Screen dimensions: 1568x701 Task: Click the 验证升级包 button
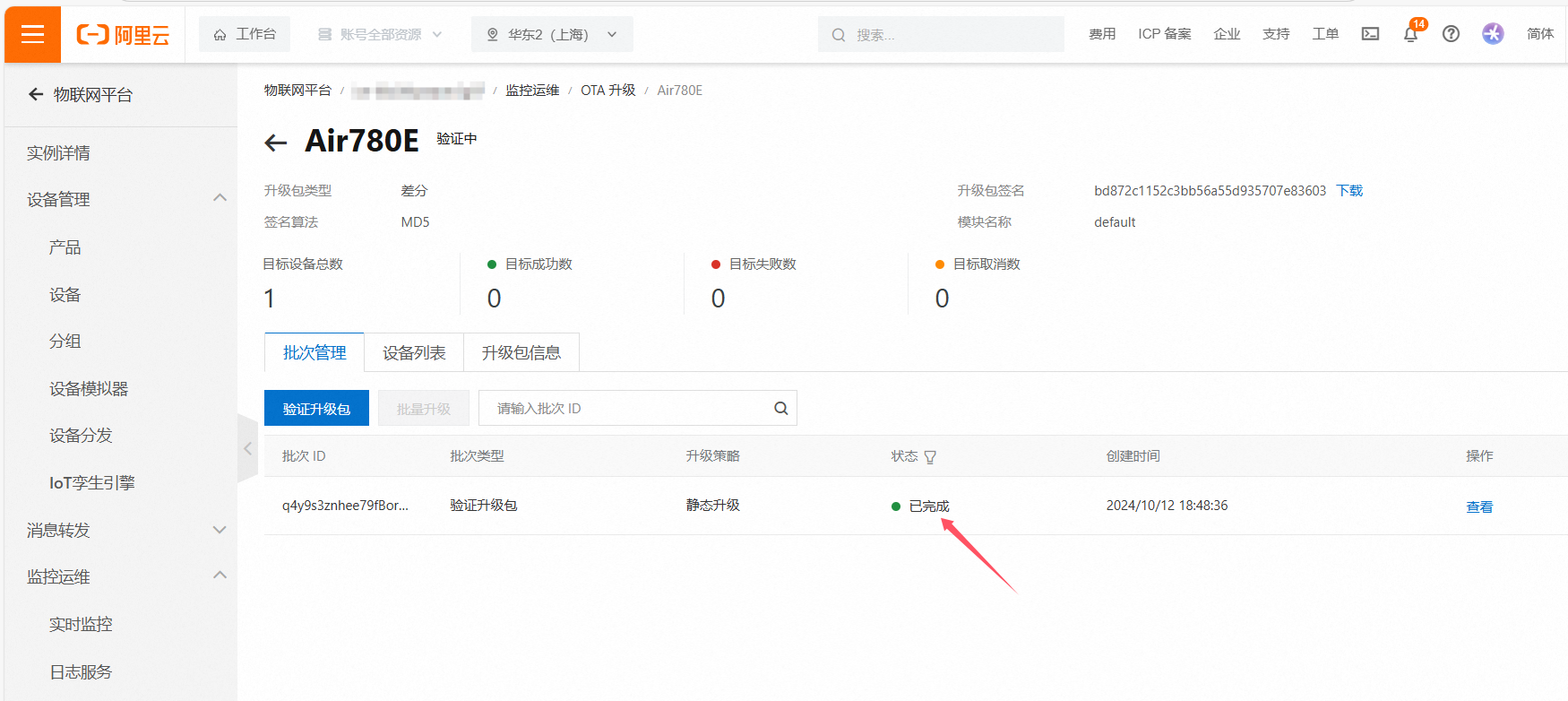(316, 409)
